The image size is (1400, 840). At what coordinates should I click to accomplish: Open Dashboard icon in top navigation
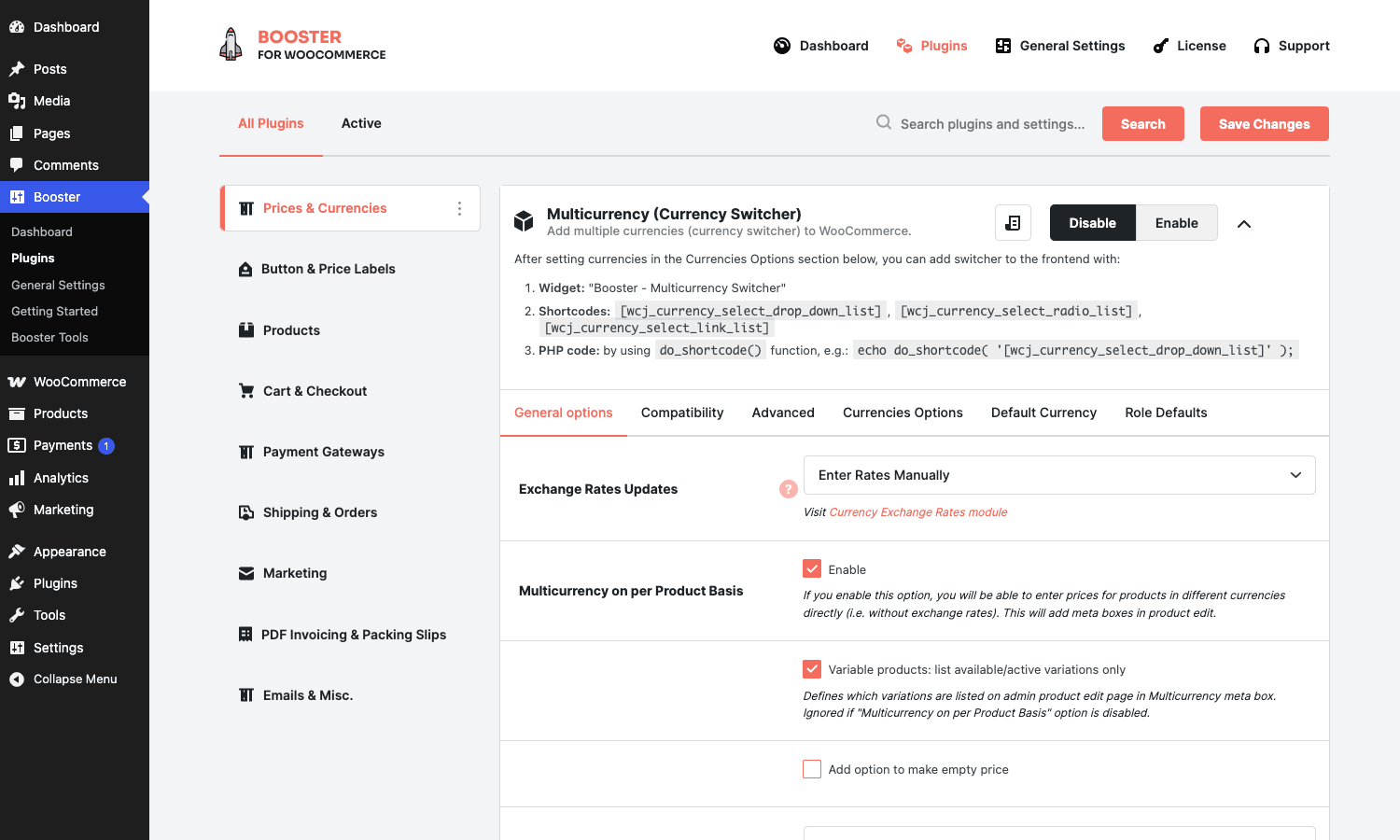click(x=782, y=46)
